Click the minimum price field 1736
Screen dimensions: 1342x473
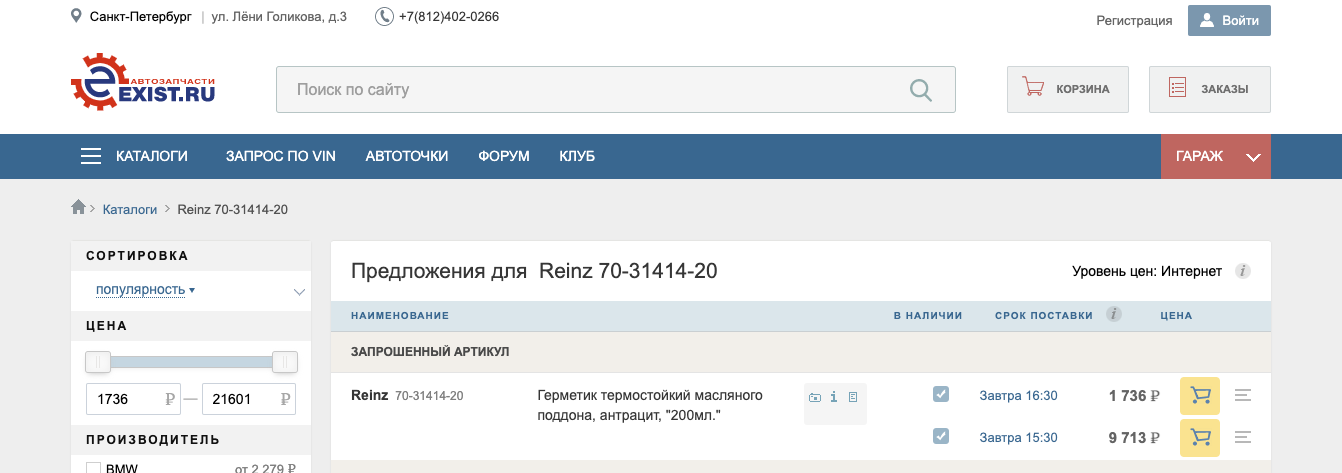click(x=134, y=399)
